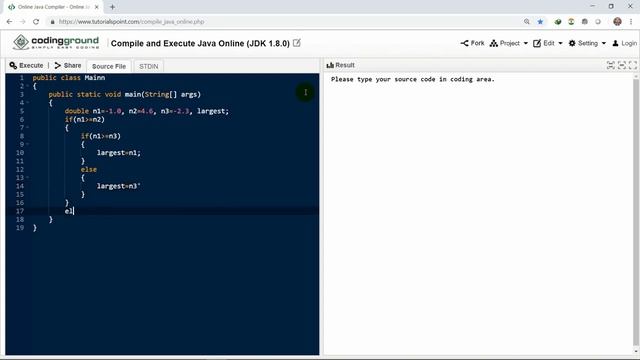This screenshot has width=640, height=360.
Task: Click the Edit pencil icon in header
Action: 537,43
